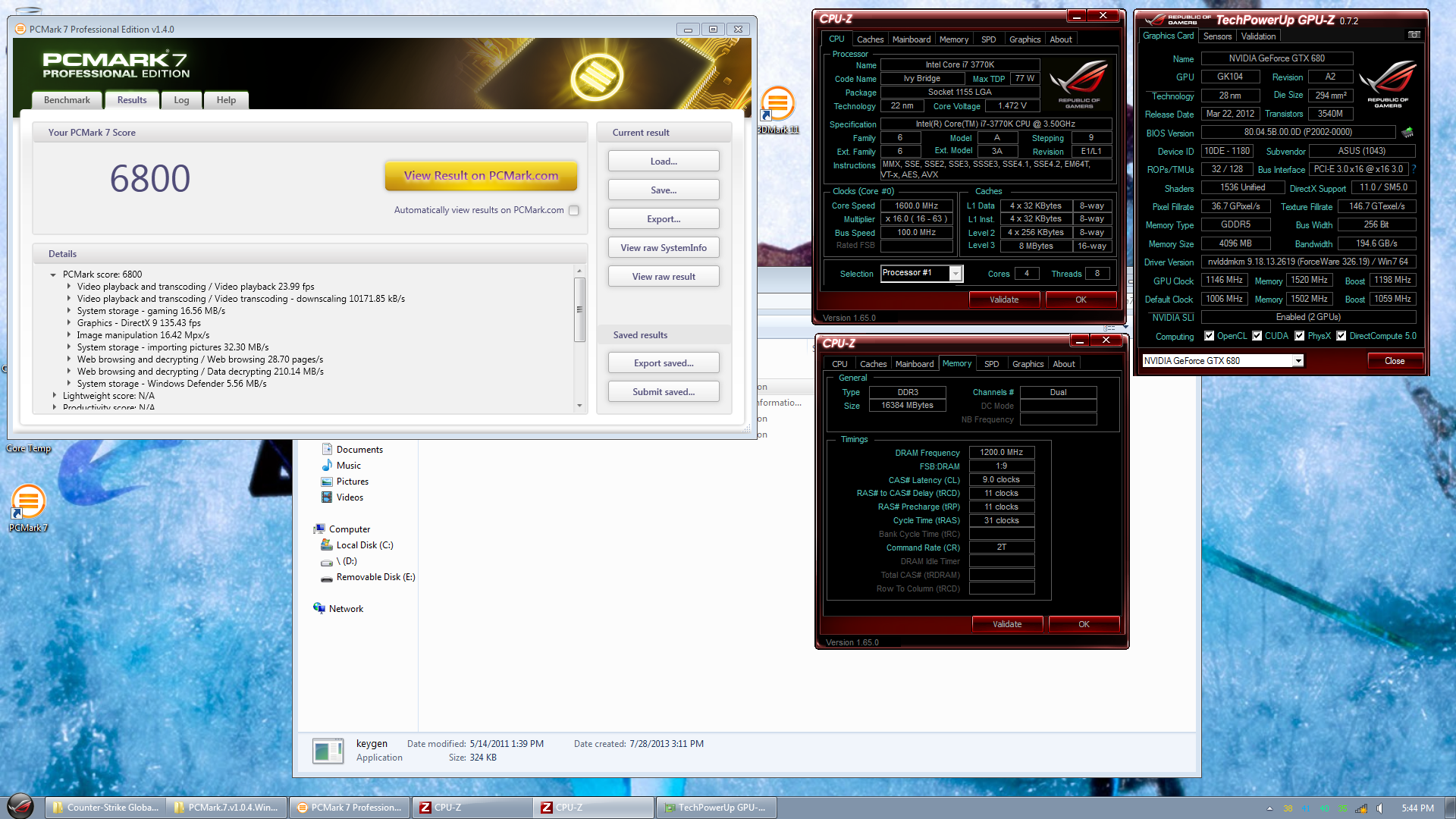The width and height of the screenshot is (1456, 819).
Task: Expand System storage - gaming row
Action: pos(69,311)
